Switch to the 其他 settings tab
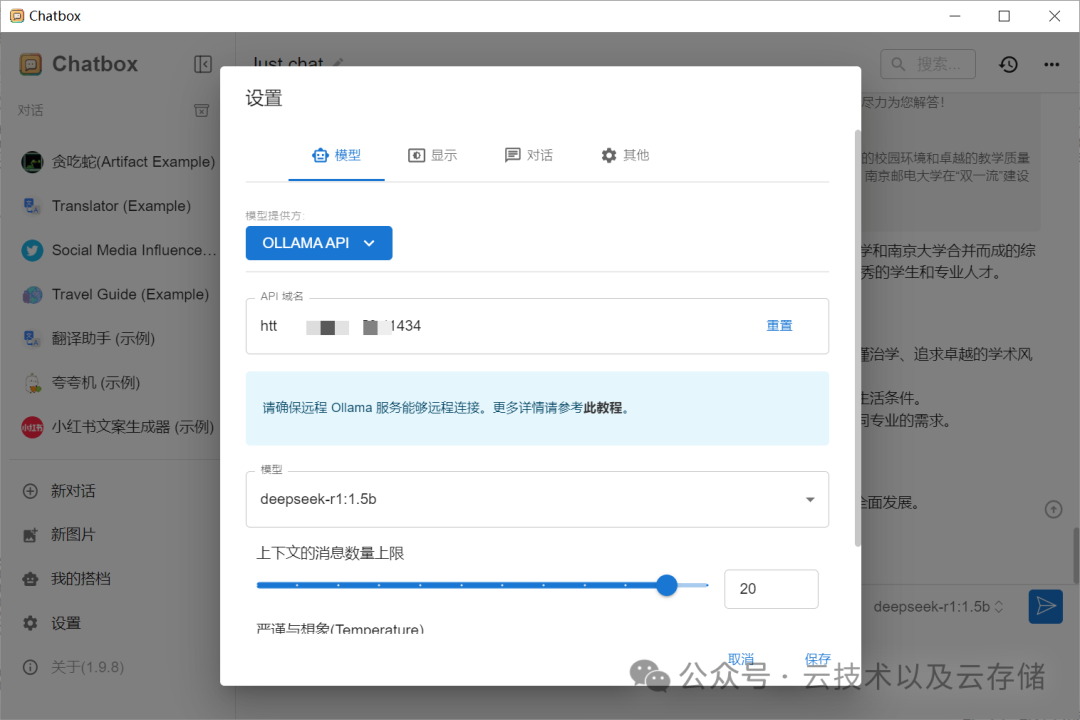This screenshot has width=1080, height=720. 625,156
